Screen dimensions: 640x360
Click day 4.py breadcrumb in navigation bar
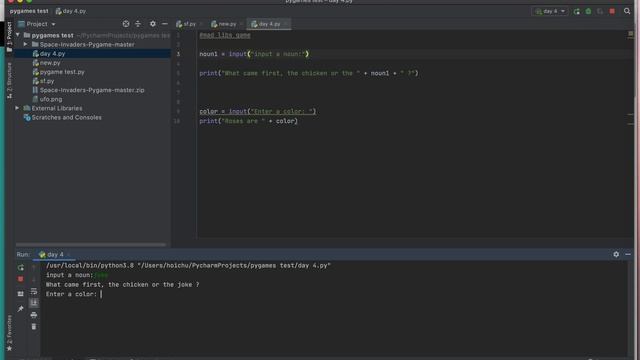click(x=71, y=11)
